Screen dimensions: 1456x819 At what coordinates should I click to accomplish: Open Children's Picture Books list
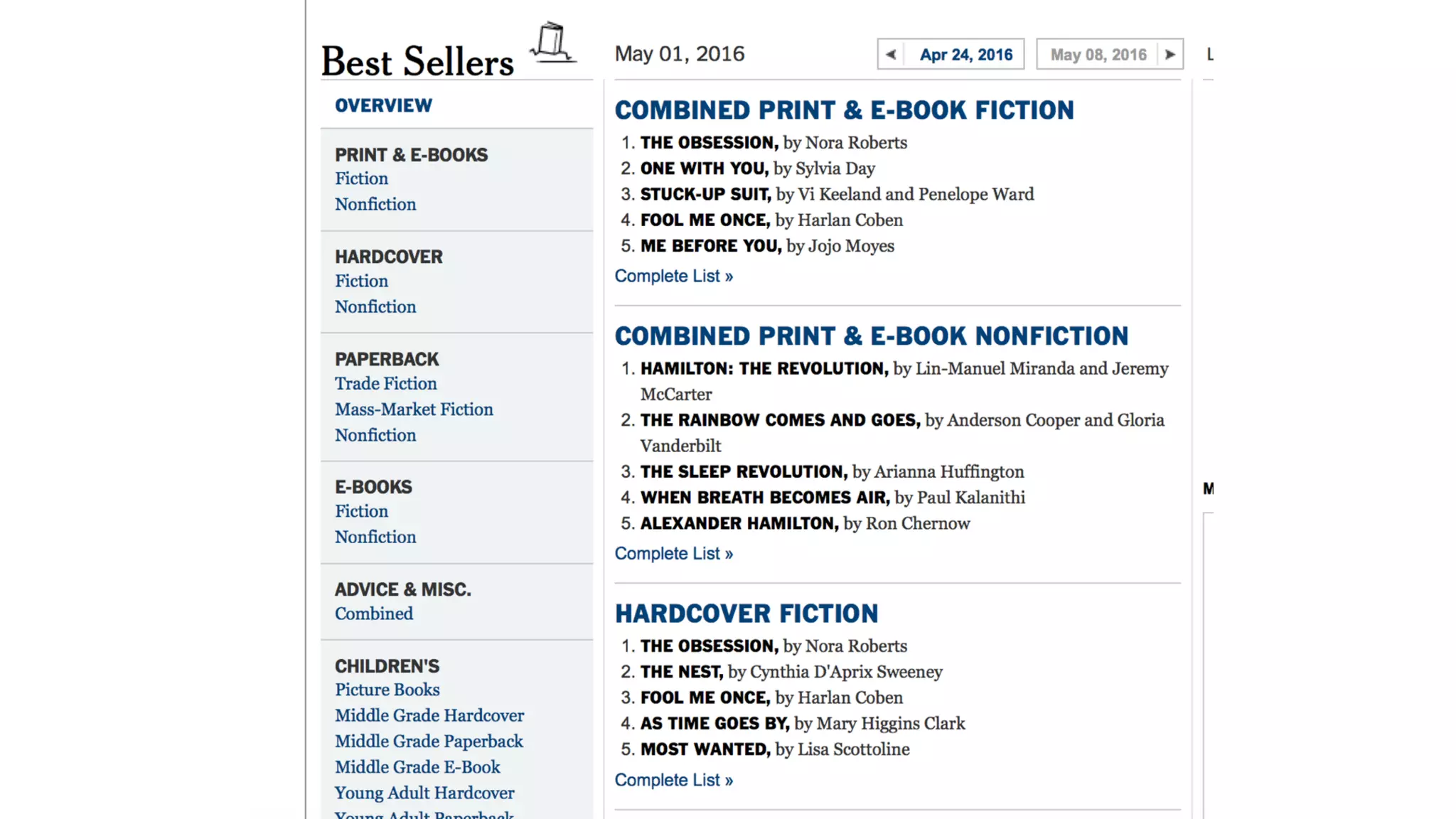387,690
